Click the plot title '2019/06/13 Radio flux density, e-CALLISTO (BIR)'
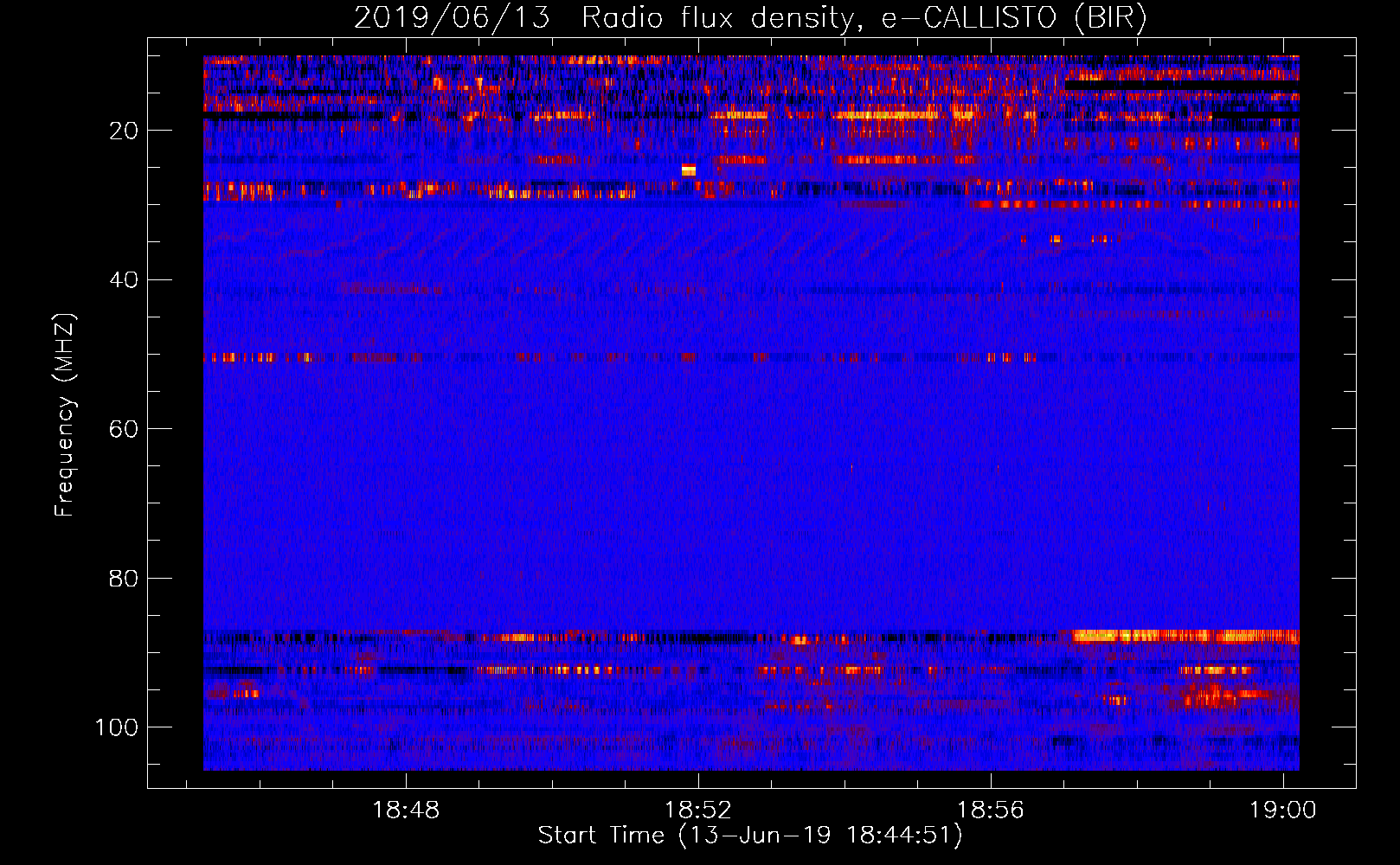Viewport: 1400px width, 865px height. pos(750,17)
